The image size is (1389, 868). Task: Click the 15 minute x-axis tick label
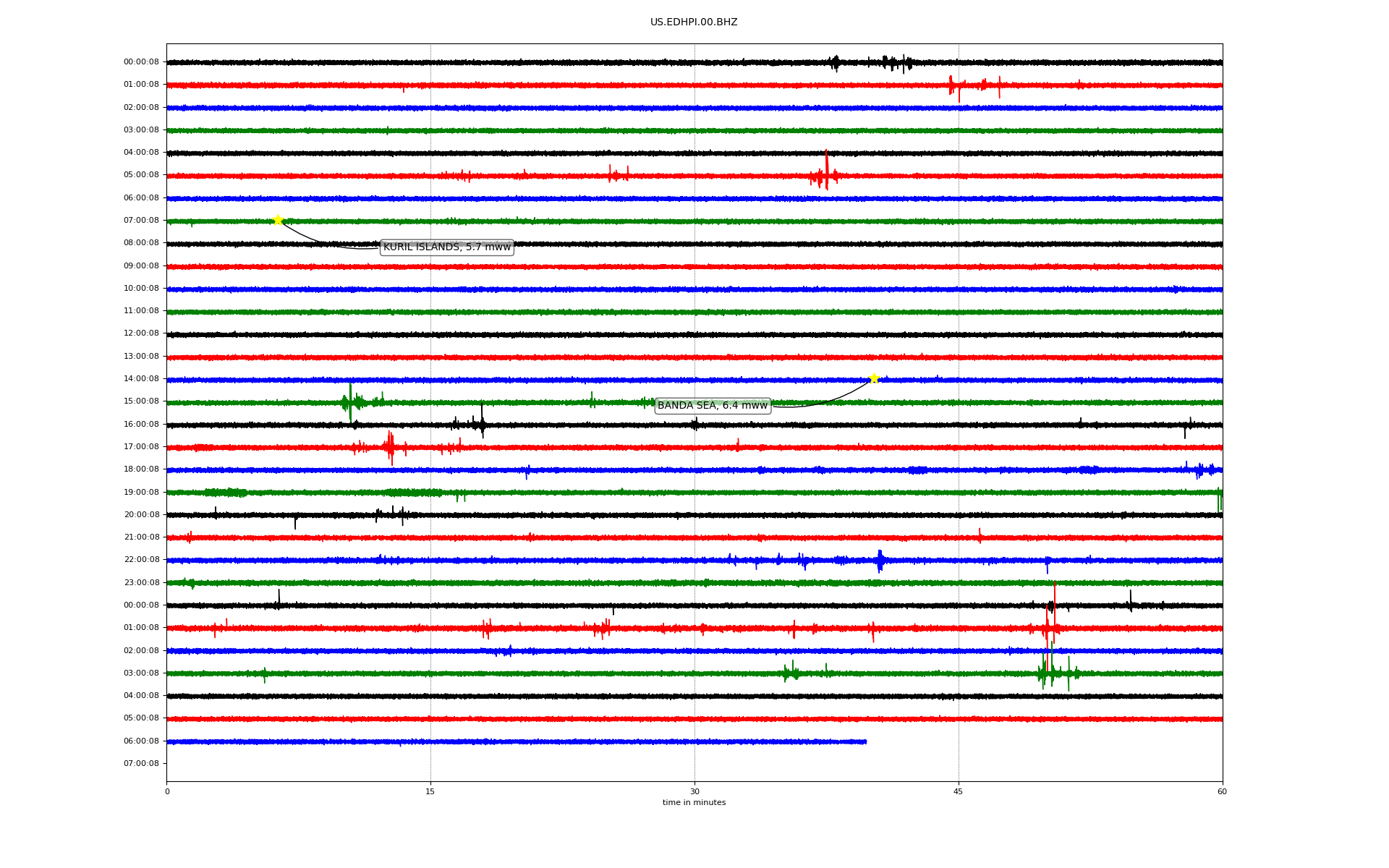pos(430,791)
